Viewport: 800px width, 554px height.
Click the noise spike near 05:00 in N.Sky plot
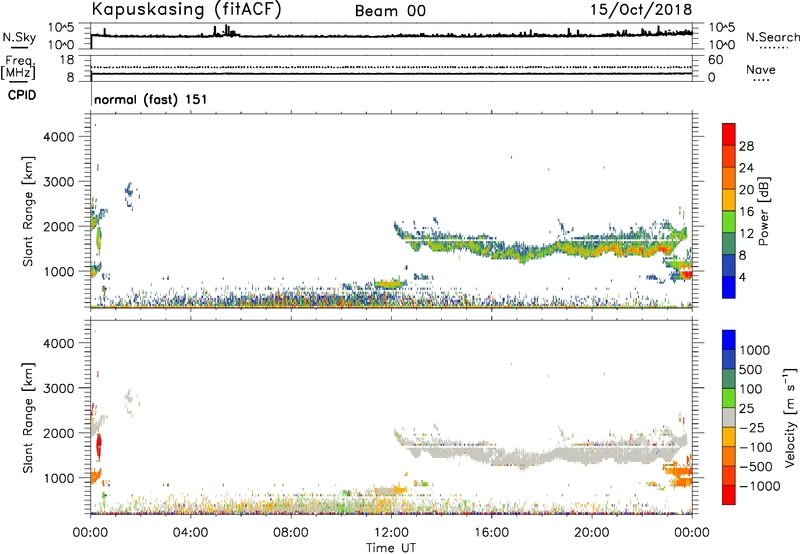pyautogui.click(x=215, y=31)
